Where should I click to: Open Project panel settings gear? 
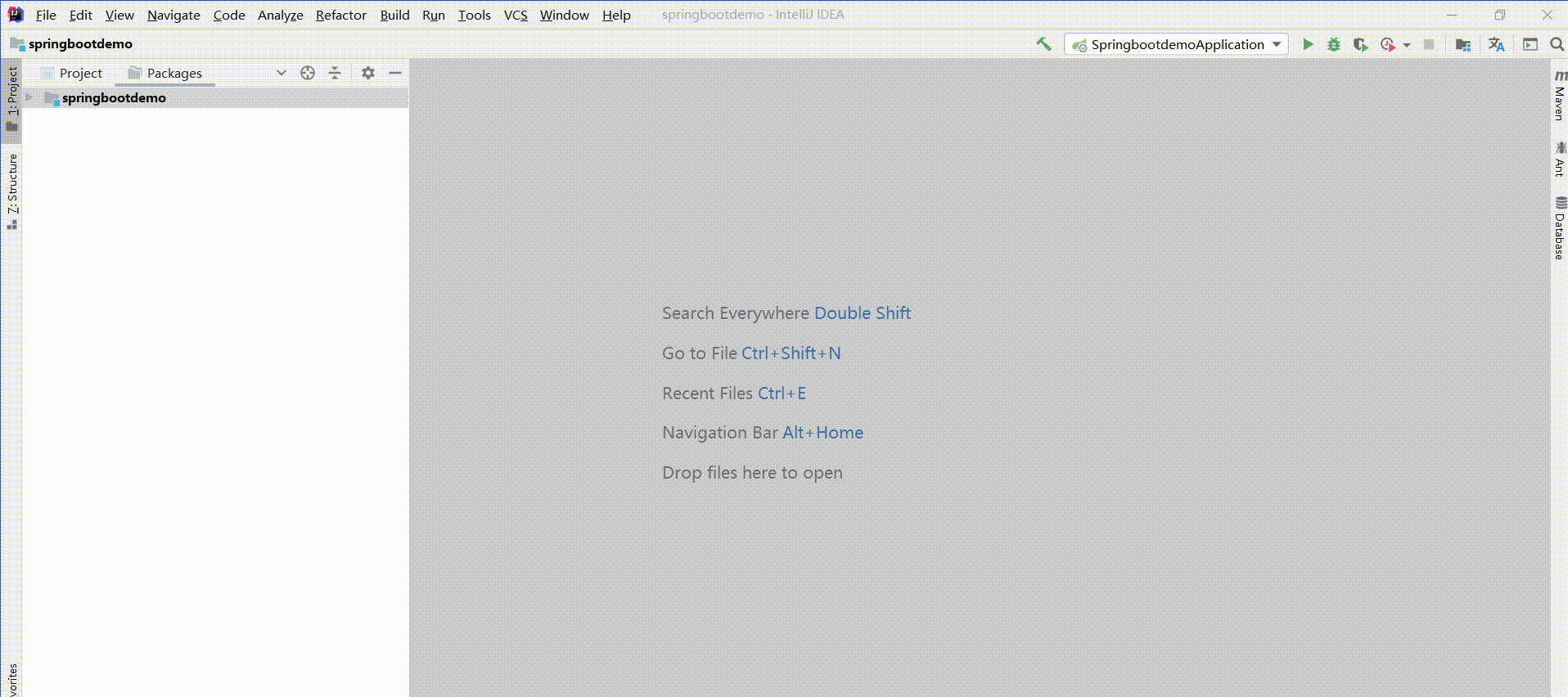[368, 73]
